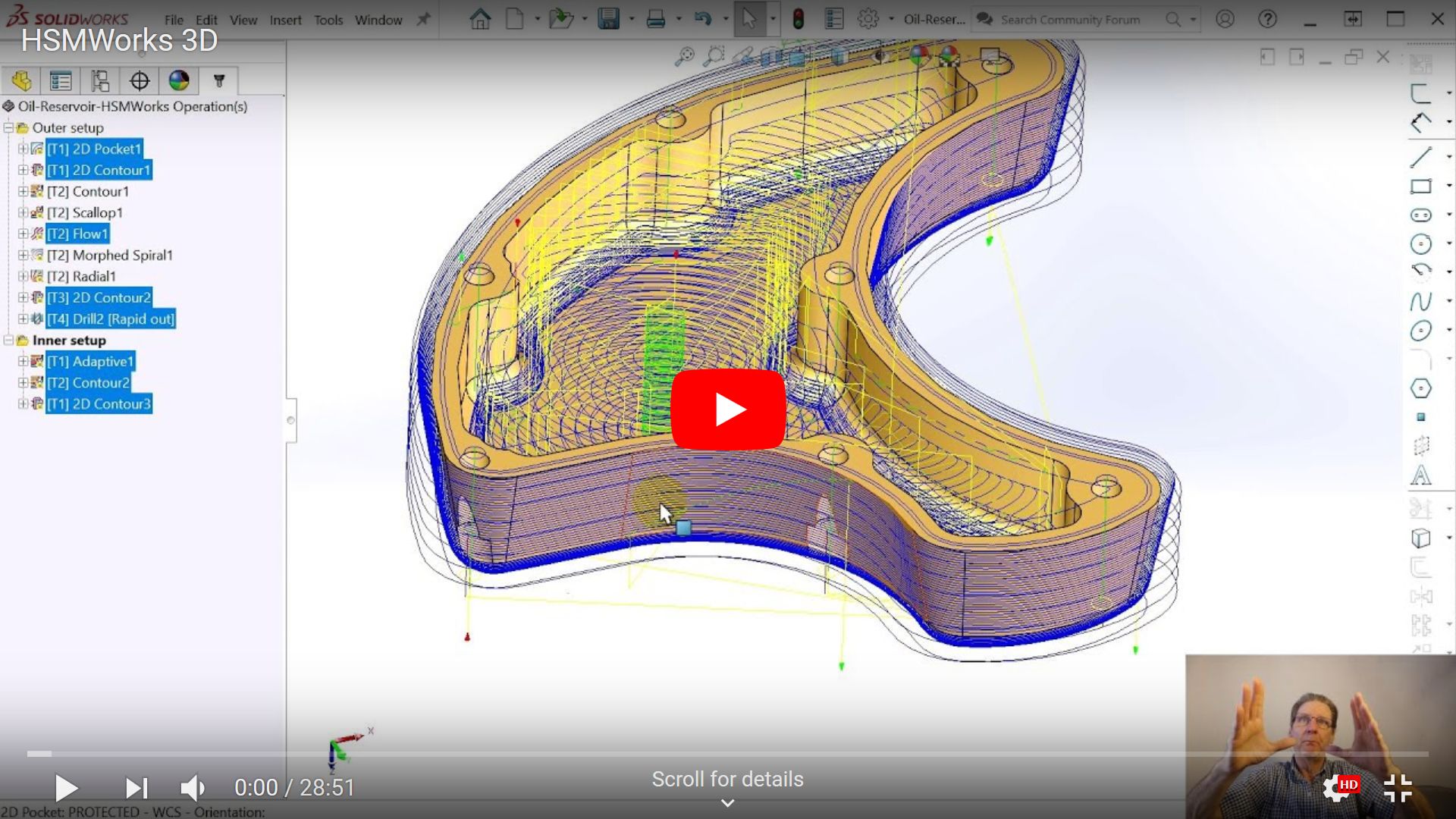Image resolution: width=1456 pixels, height=819 pixels.
Task: Select the Spline sketch tool
Action: click(x=1420, y=301)
